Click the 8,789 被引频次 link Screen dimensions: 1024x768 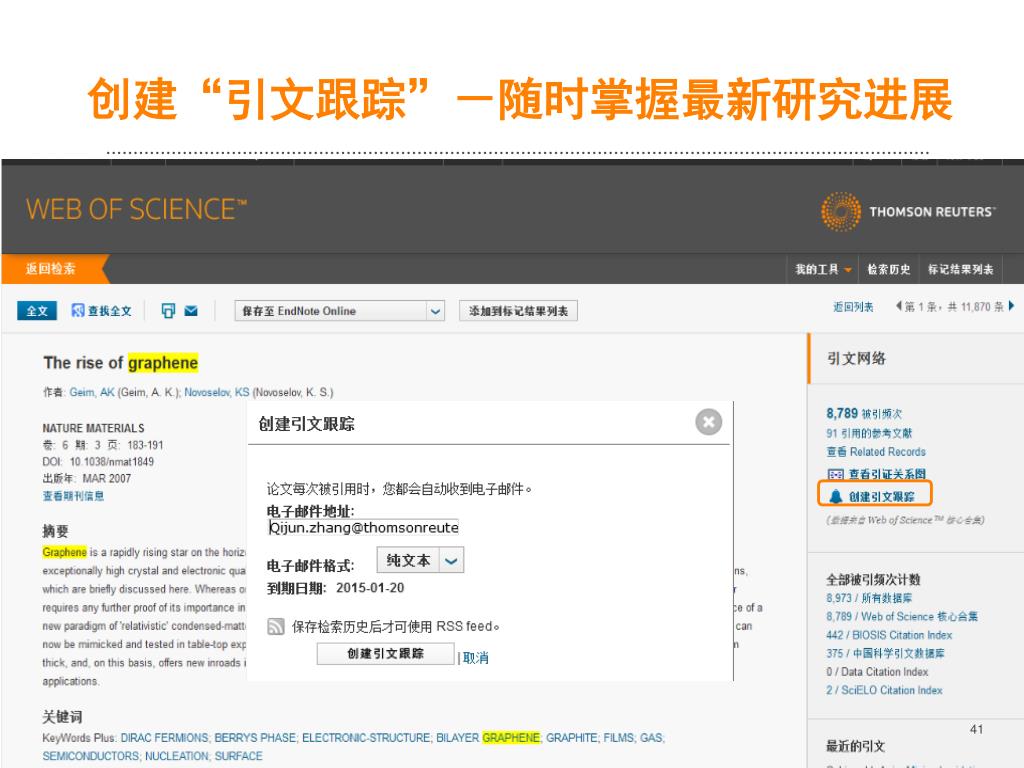[864, 413]
